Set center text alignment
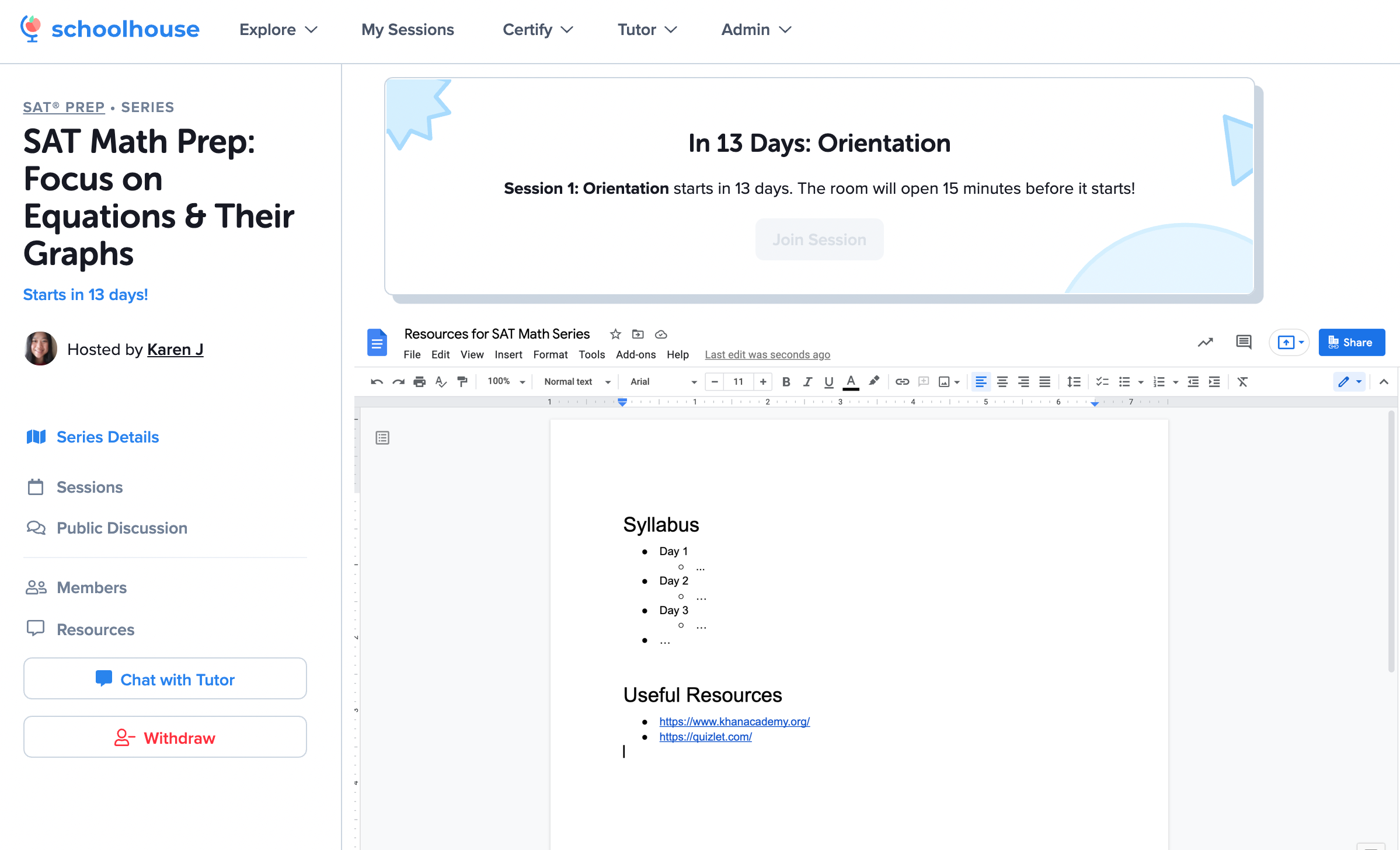 pos(1002,382)
